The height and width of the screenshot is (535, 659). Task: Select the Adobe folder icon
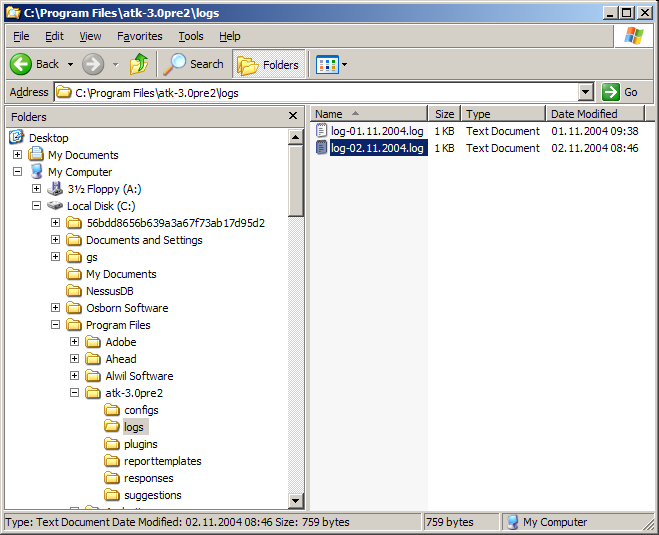(93, 342)
